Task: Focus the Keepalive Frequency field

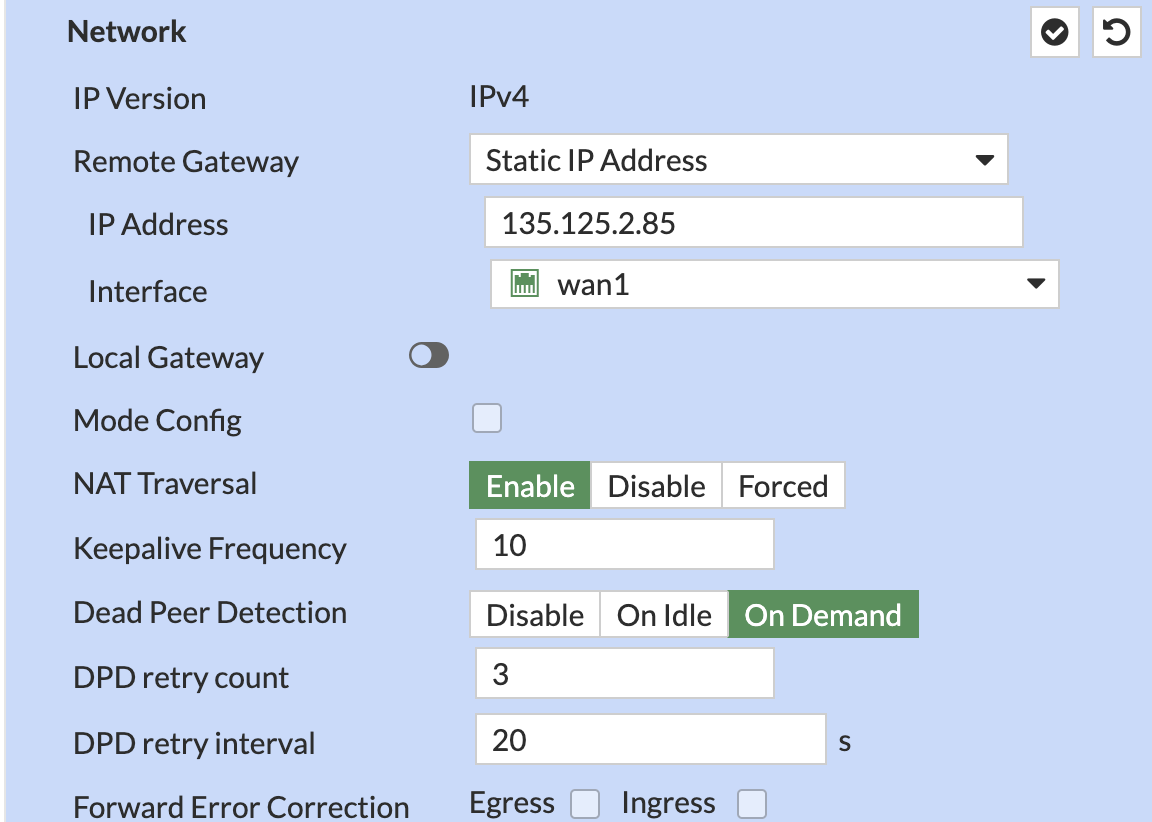Action: pyautogui.click(x=624, y=546)
